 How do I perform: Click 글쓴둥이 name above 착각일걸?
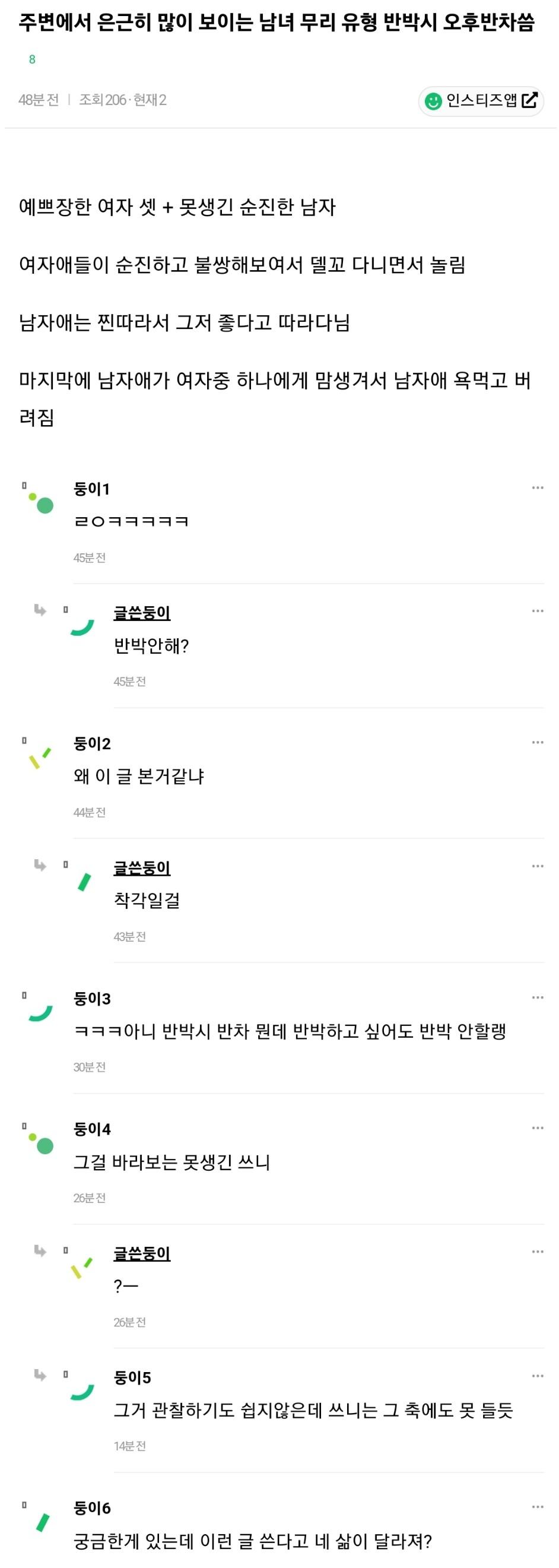[142, 867]
